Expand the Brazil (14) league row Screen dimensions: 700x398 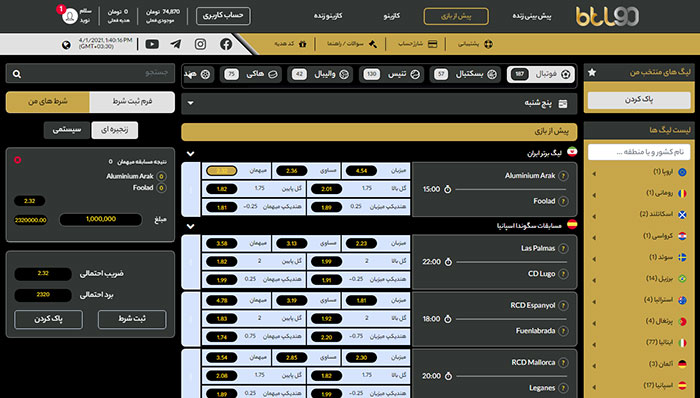click(639, 279)
